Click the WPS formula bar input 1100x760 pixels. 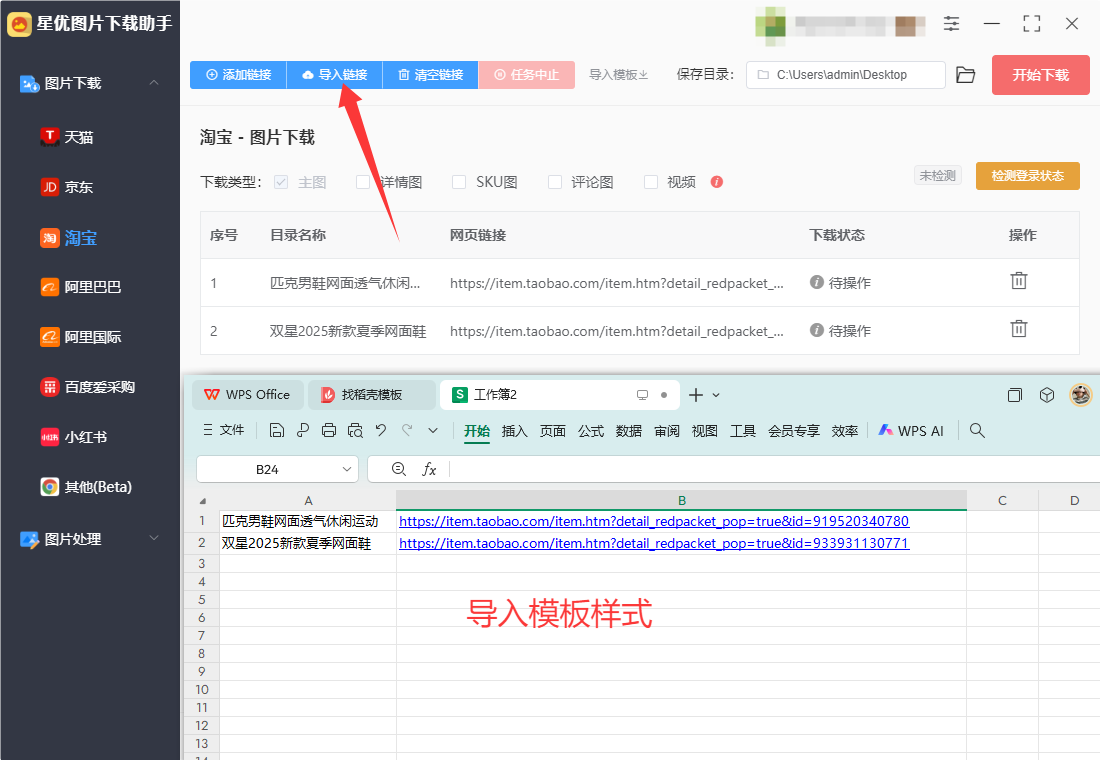tap(774, 469)
